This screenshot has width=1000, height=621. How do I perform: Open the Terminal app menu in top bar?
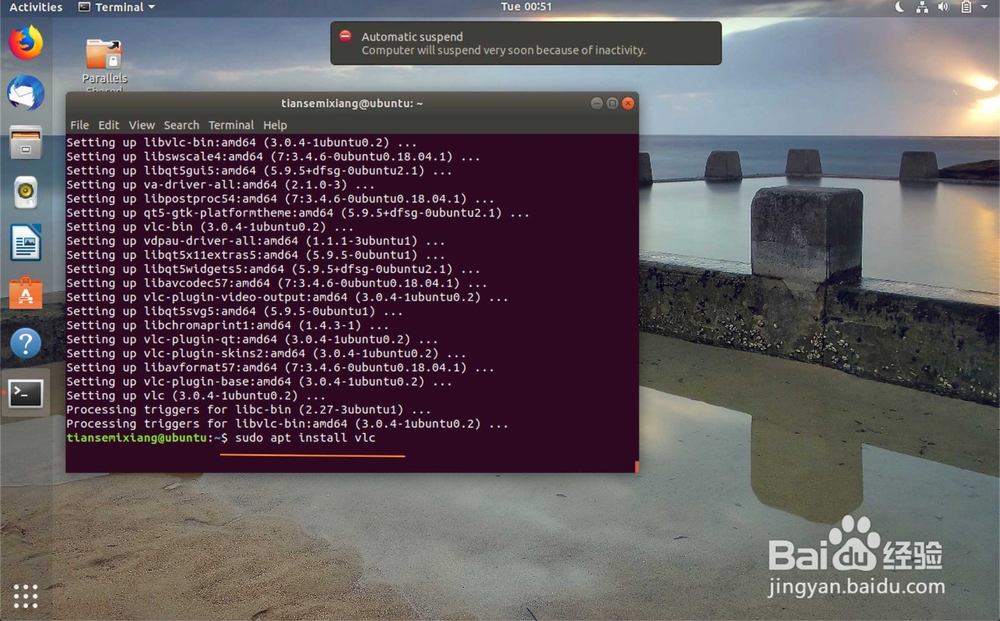117,7
